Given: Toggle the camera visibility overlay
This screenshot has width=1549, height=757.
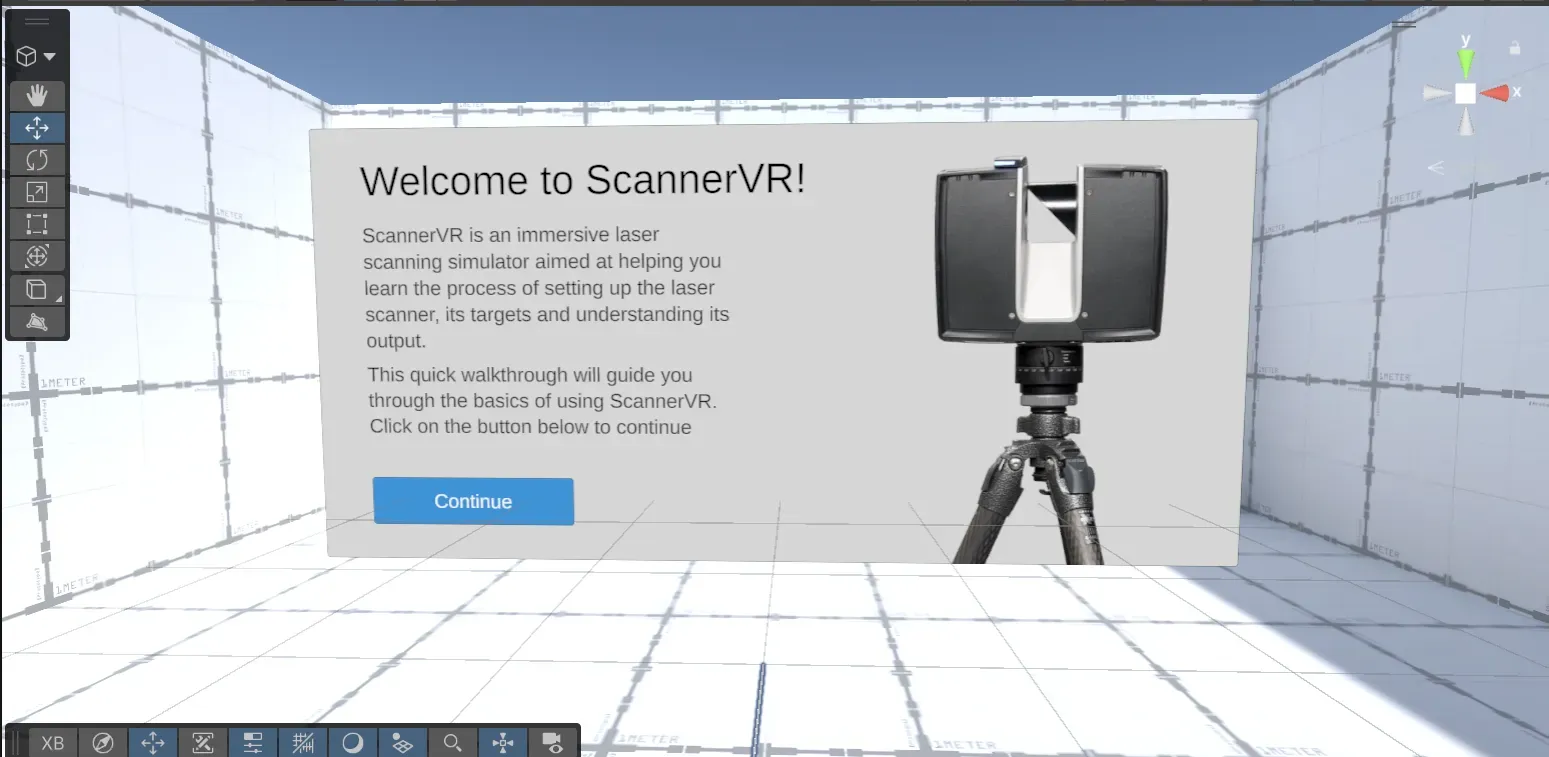Looking at the screenshot, I should 552,742.
